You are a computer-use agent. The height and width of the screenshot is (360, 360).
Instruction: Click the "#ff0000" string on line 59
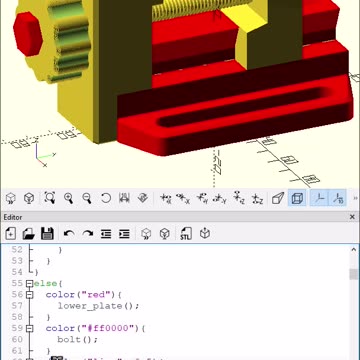(108, 328)
